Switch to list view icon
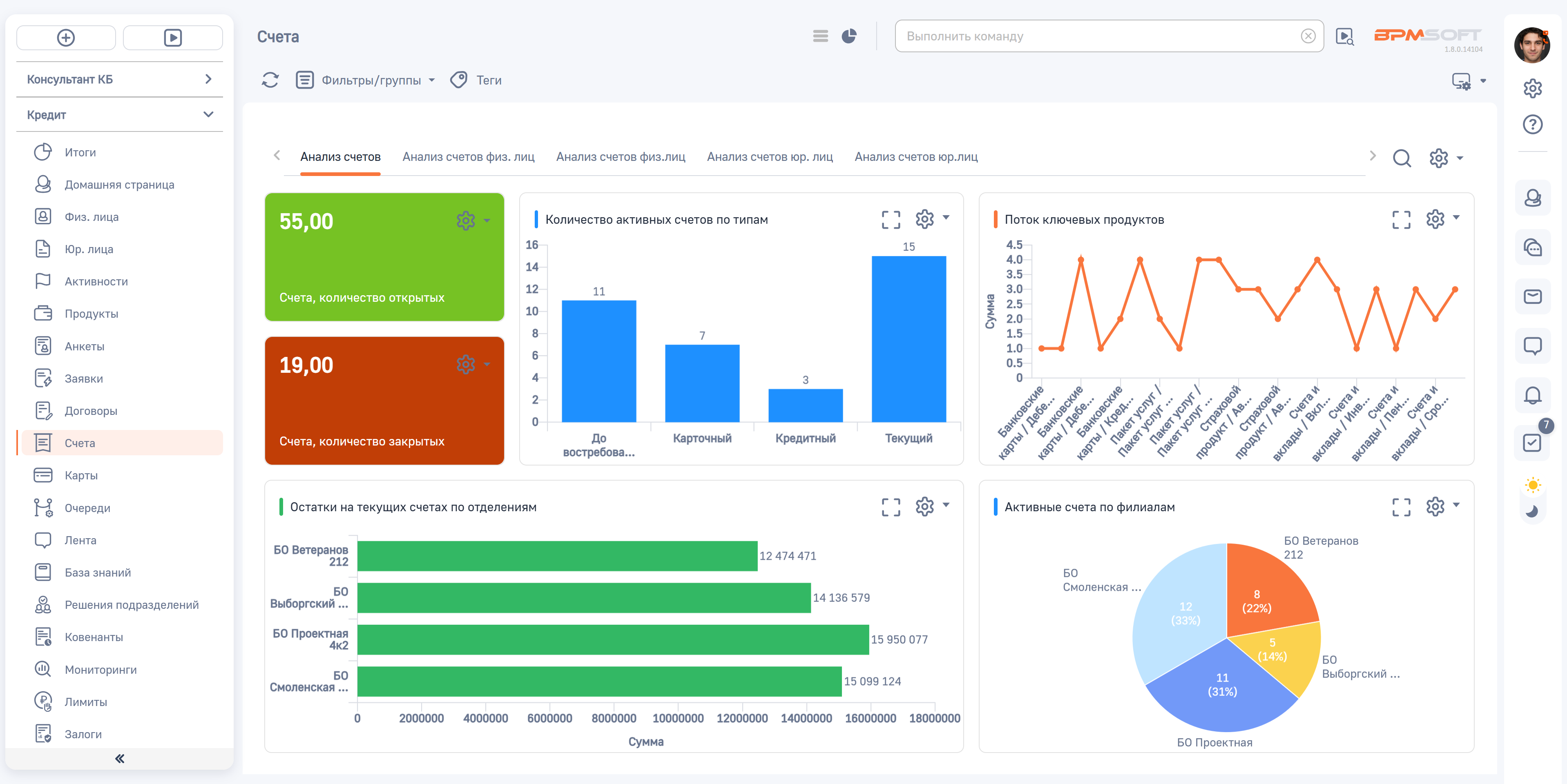 click(x=820, y=36)
